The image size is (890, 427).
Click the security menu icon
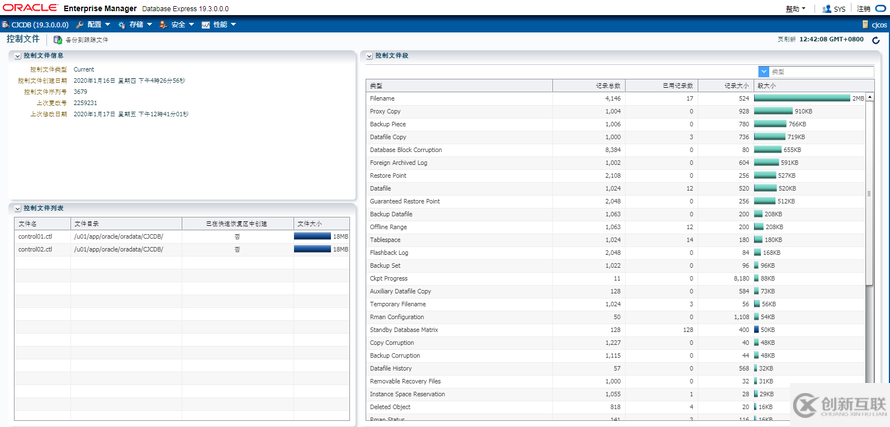pos(163,24)
